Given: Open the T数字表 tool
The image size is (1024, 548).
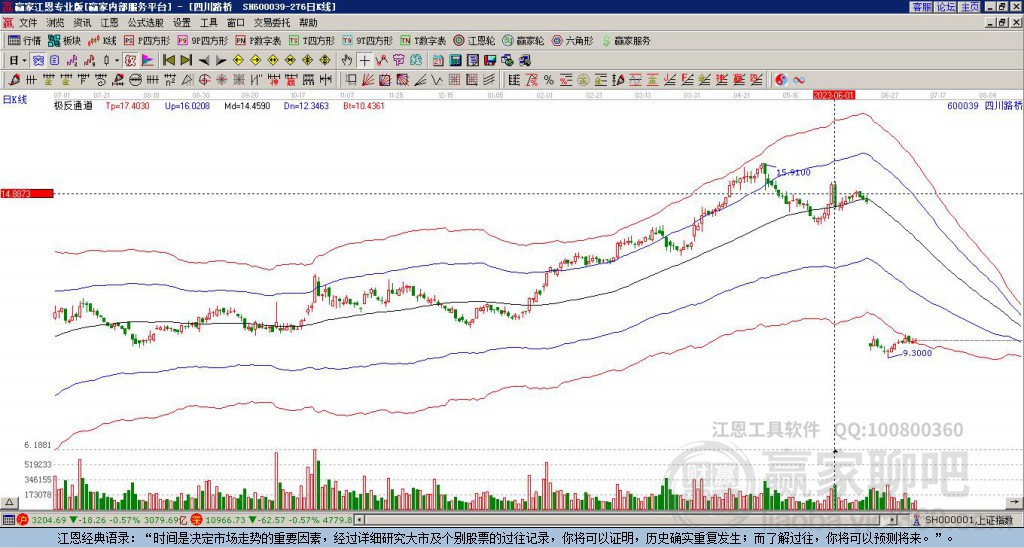Looking at the screenshot, I should pos(423,40).
